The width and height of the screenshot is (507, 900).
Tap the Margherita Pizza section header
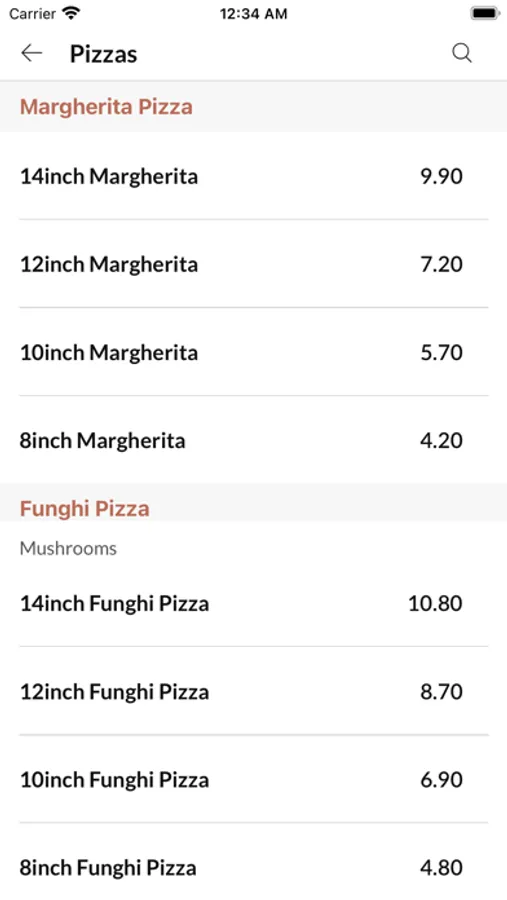click(x=106, y=107)
